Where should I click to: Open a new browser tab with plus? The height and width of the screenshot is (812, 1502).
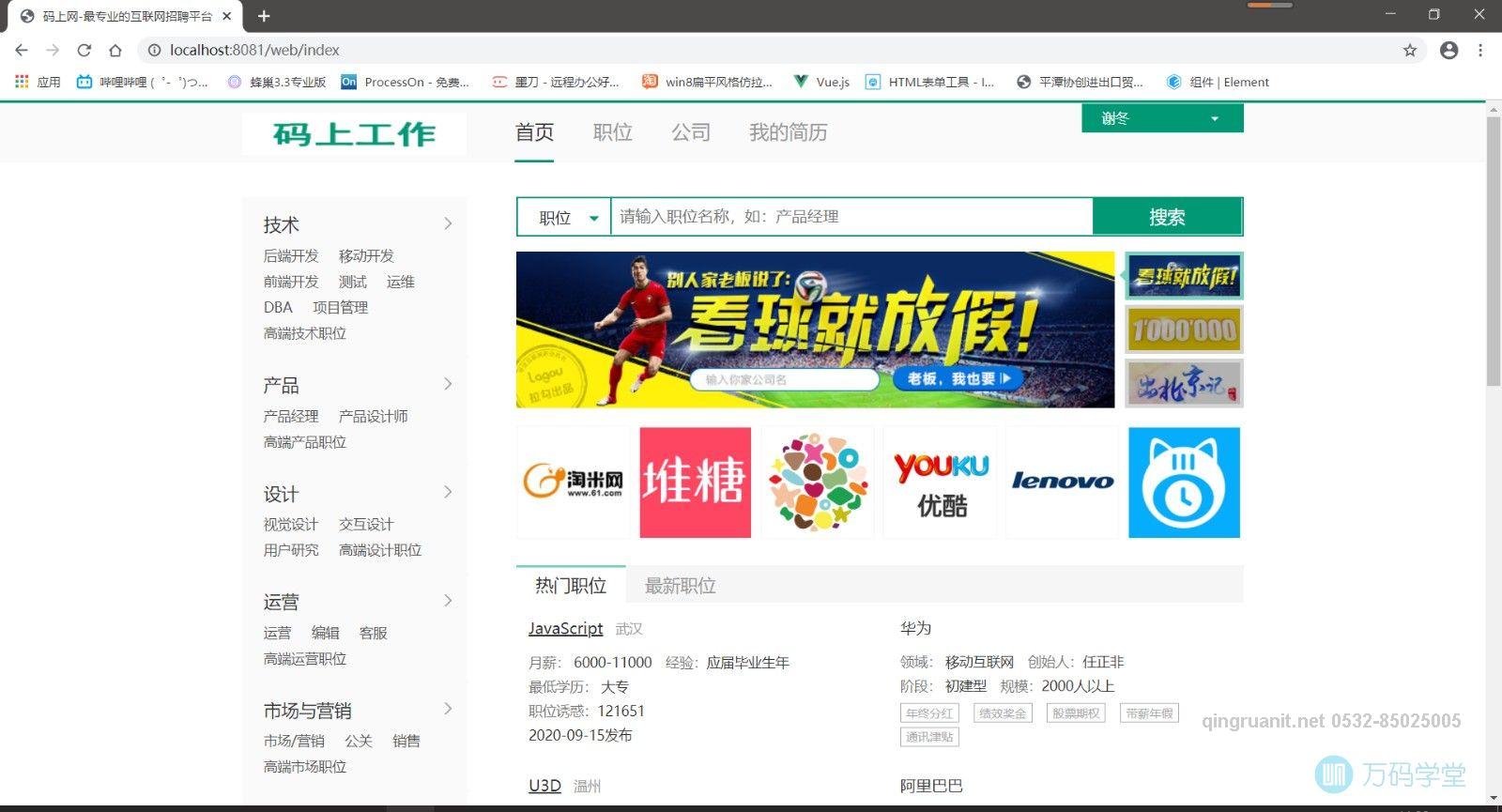[264, 16]
